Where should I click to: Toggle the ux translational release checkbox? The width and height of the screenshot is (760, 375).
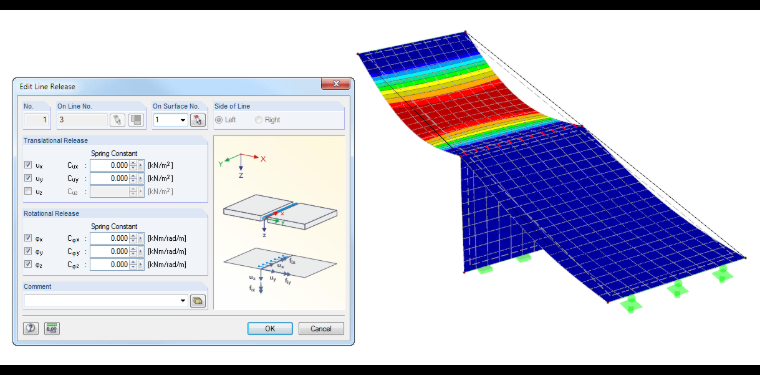28,165
